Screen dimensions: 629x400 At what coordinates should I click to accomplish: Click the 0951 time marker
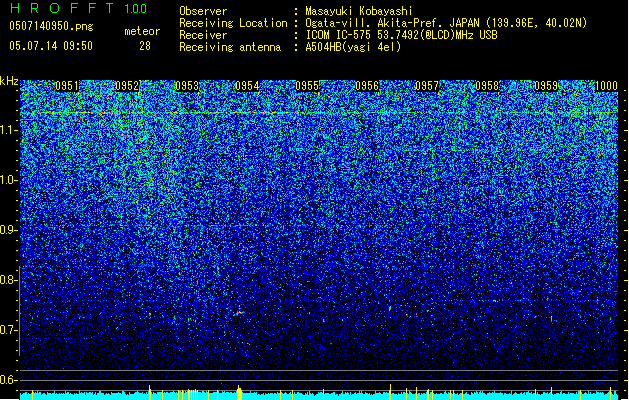click(67, 86)
